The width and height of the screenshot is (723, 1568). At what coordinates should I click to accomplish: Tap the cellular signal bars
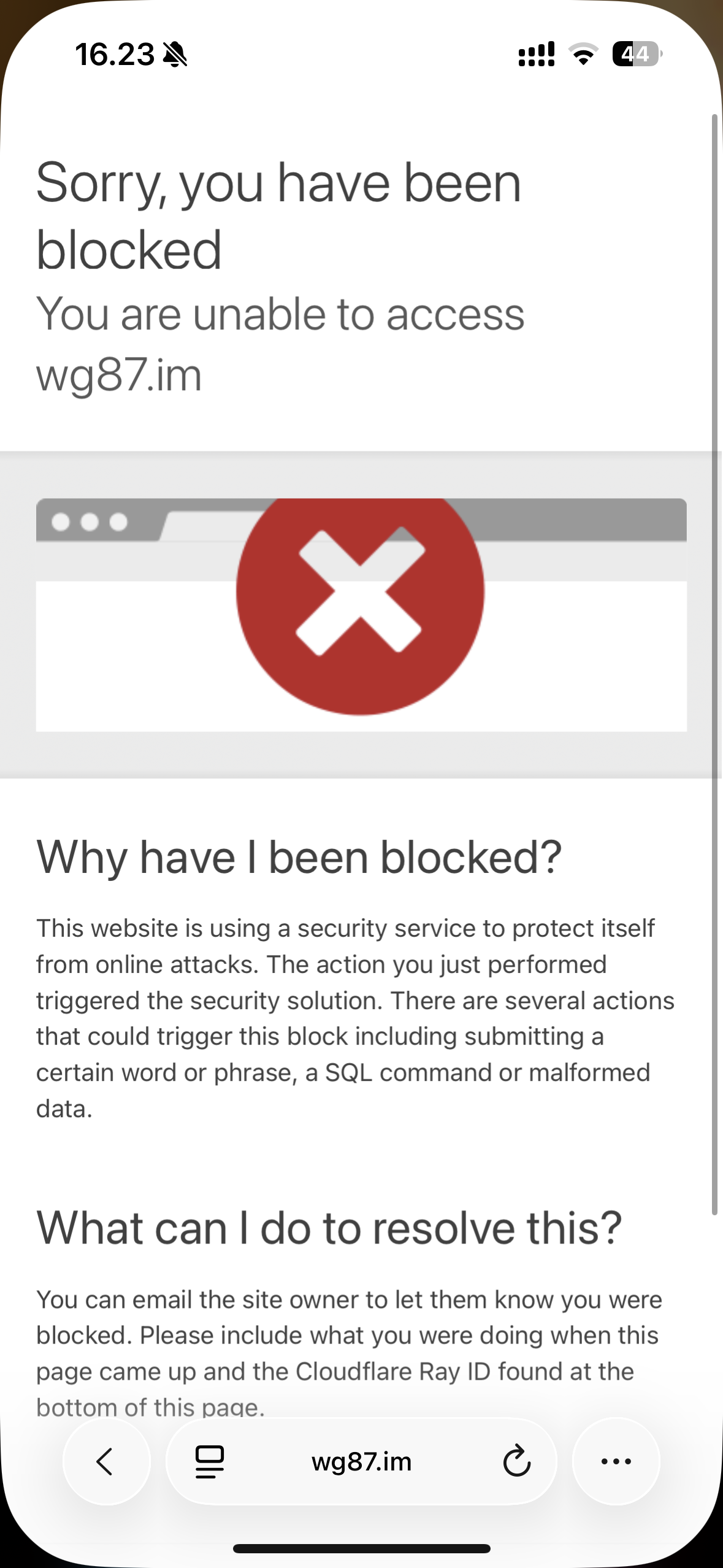pyautogui.click(x=537, y=55)
